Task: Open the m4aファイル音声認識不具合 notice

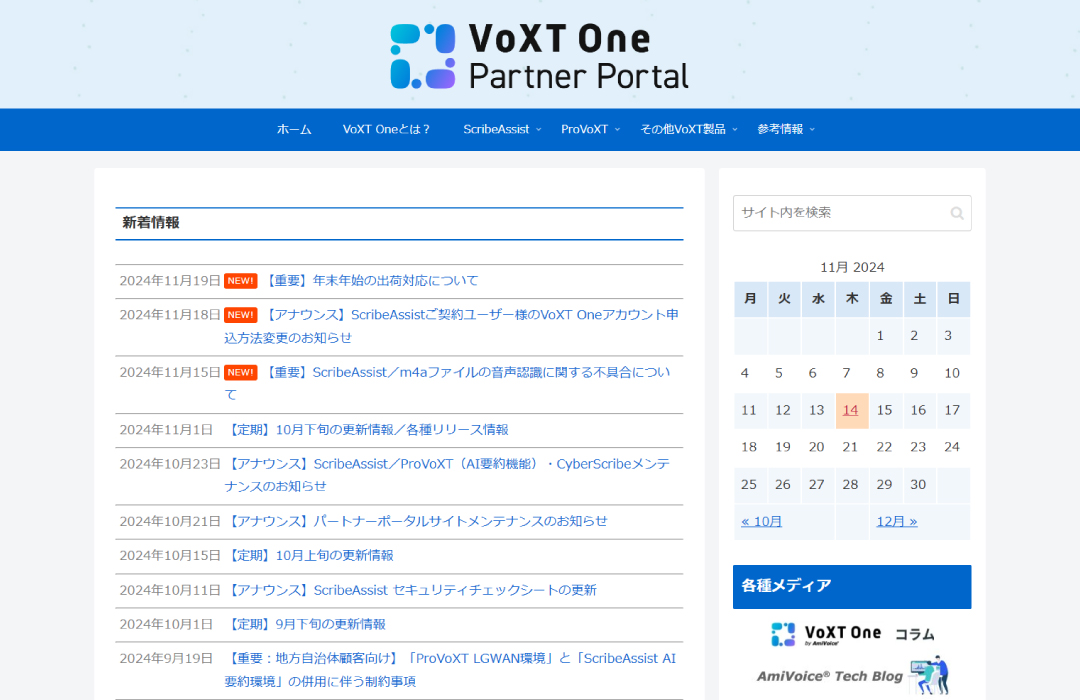Action: pyautogui.click(x=448, y=384)
